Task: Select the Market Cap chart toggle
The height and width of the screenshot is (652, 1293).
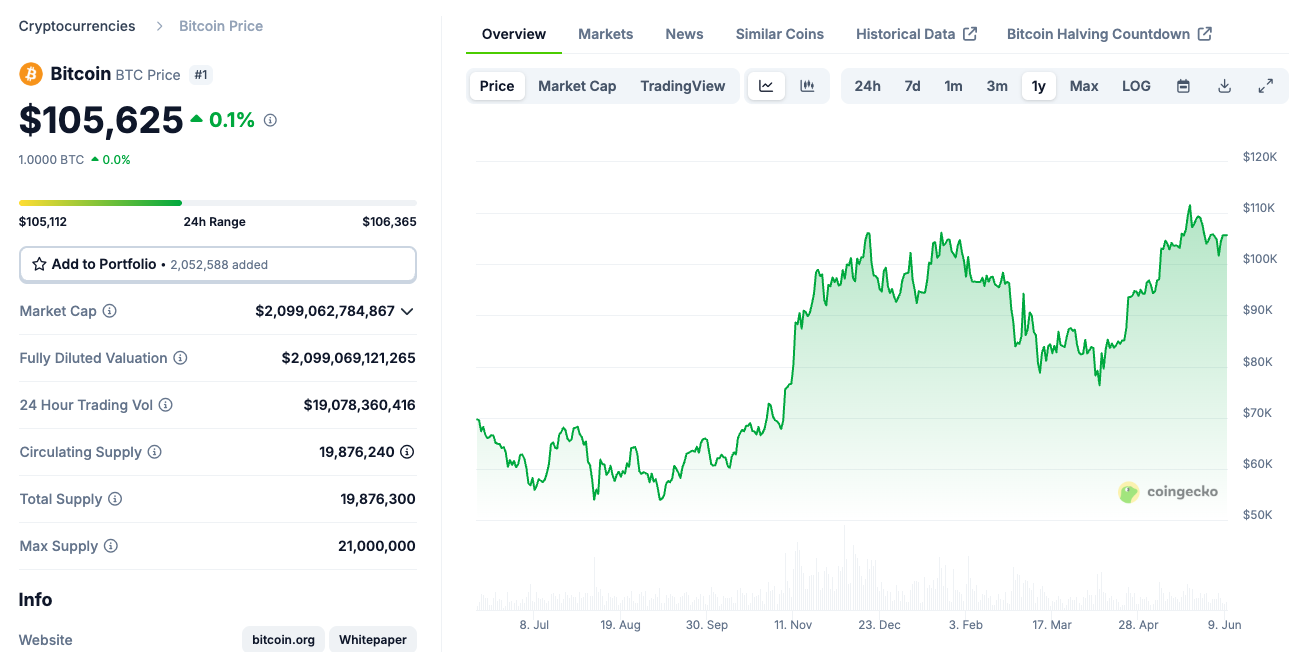Action: click(577, 86)
